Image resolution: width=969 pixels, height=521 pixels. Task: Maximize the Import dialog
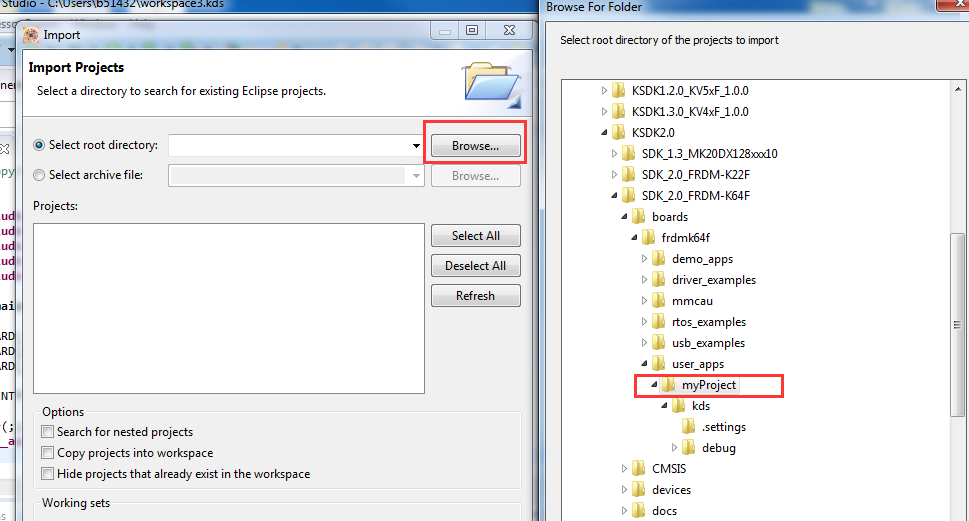point(472,30)
